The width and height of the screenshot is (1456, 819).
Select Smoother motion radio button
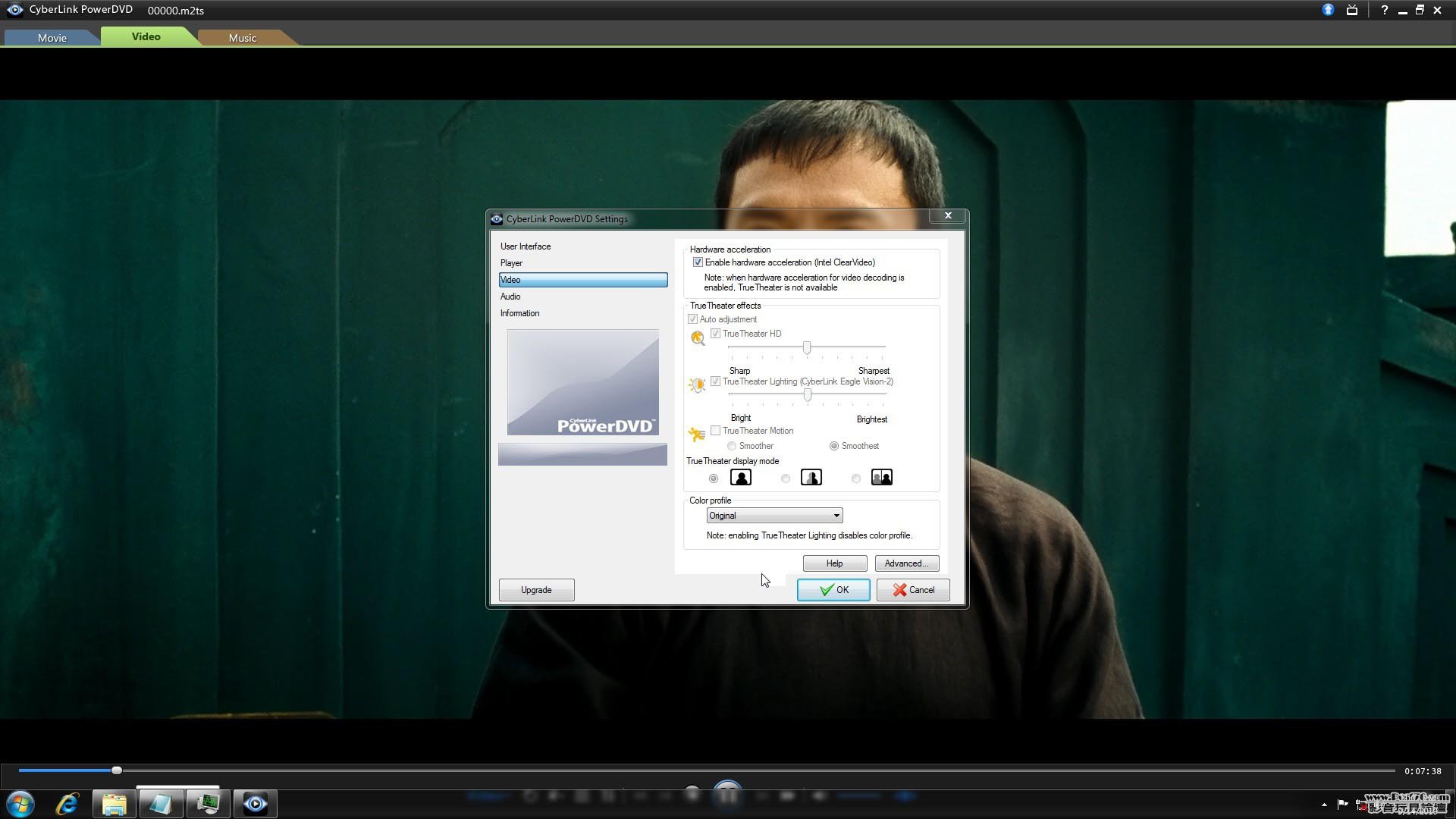[x=732, y=446]
